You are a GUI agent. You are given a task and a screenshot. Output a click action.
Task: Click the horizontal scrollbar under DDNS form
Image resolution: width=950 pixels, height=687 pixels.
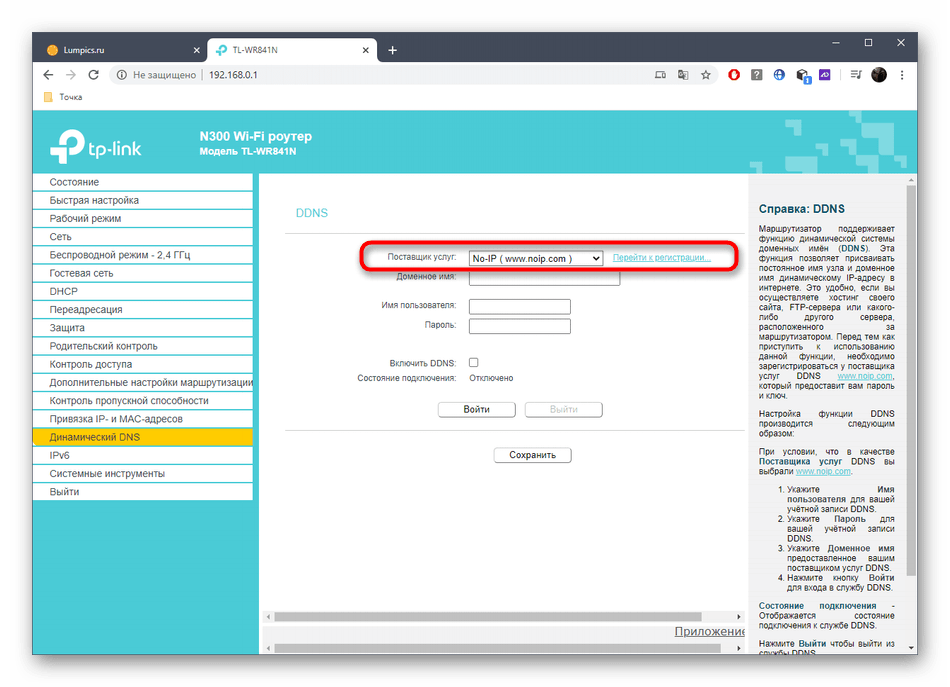(x=500, y=617)
